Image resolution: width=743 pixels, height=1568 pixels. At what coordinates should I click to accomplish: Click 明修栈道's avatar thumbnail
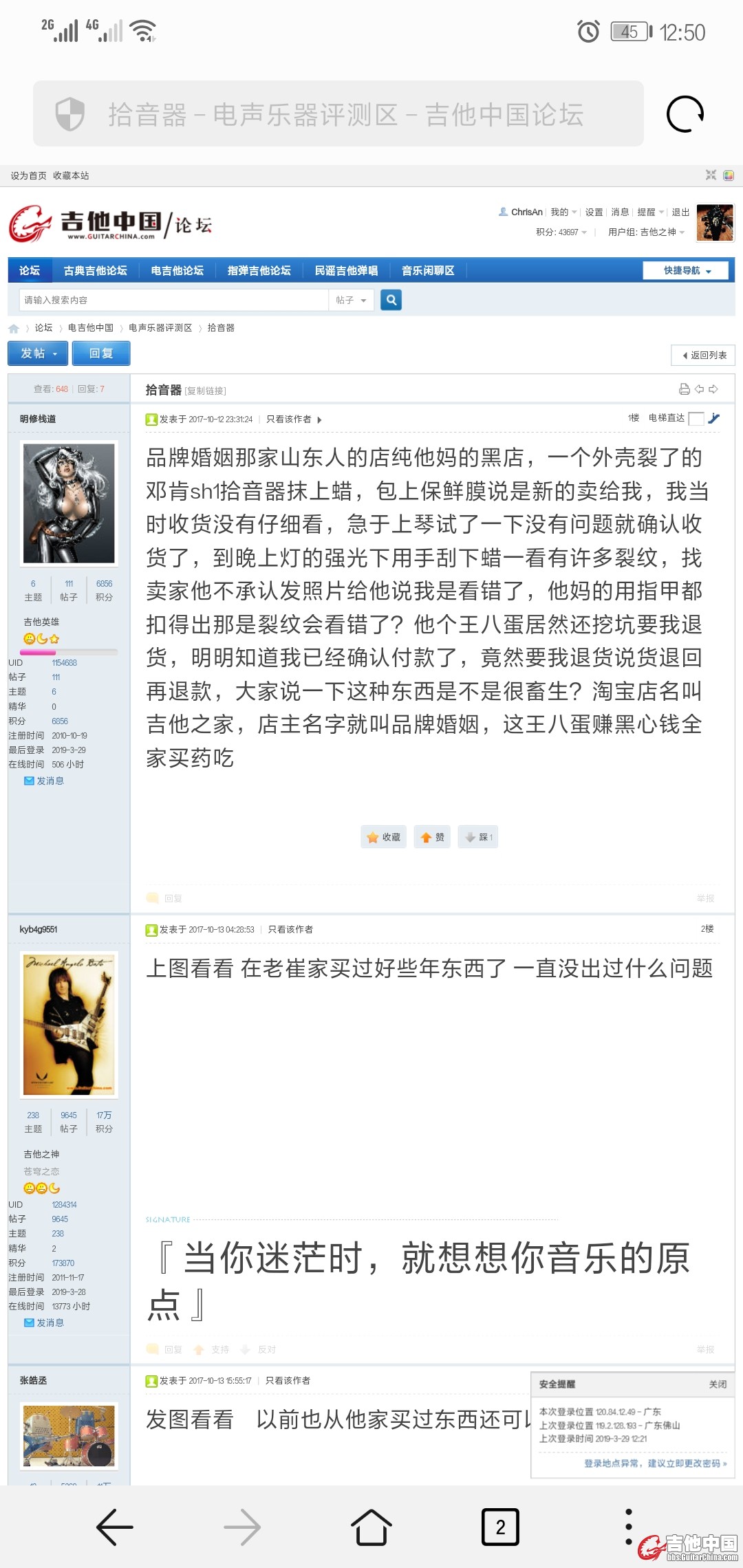point(69,503)
